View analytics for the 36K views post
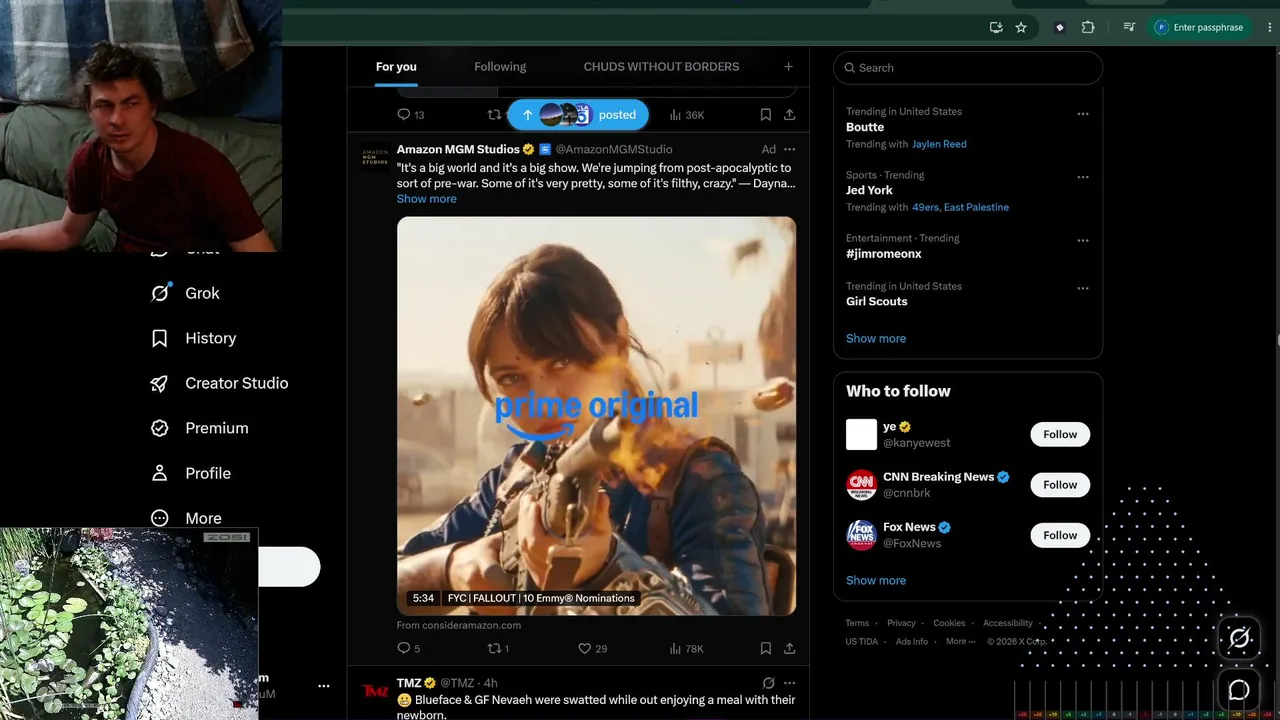The image size is (1280, 720). pos(687,115)
